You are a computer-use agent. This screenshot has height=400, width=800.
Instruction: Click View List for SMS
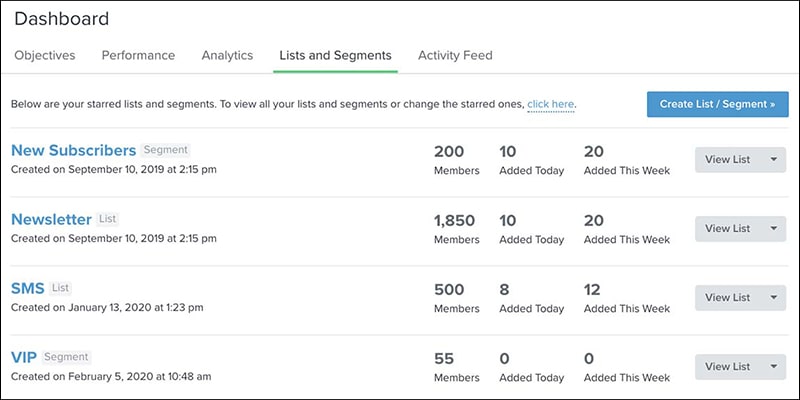coord(728,297)
